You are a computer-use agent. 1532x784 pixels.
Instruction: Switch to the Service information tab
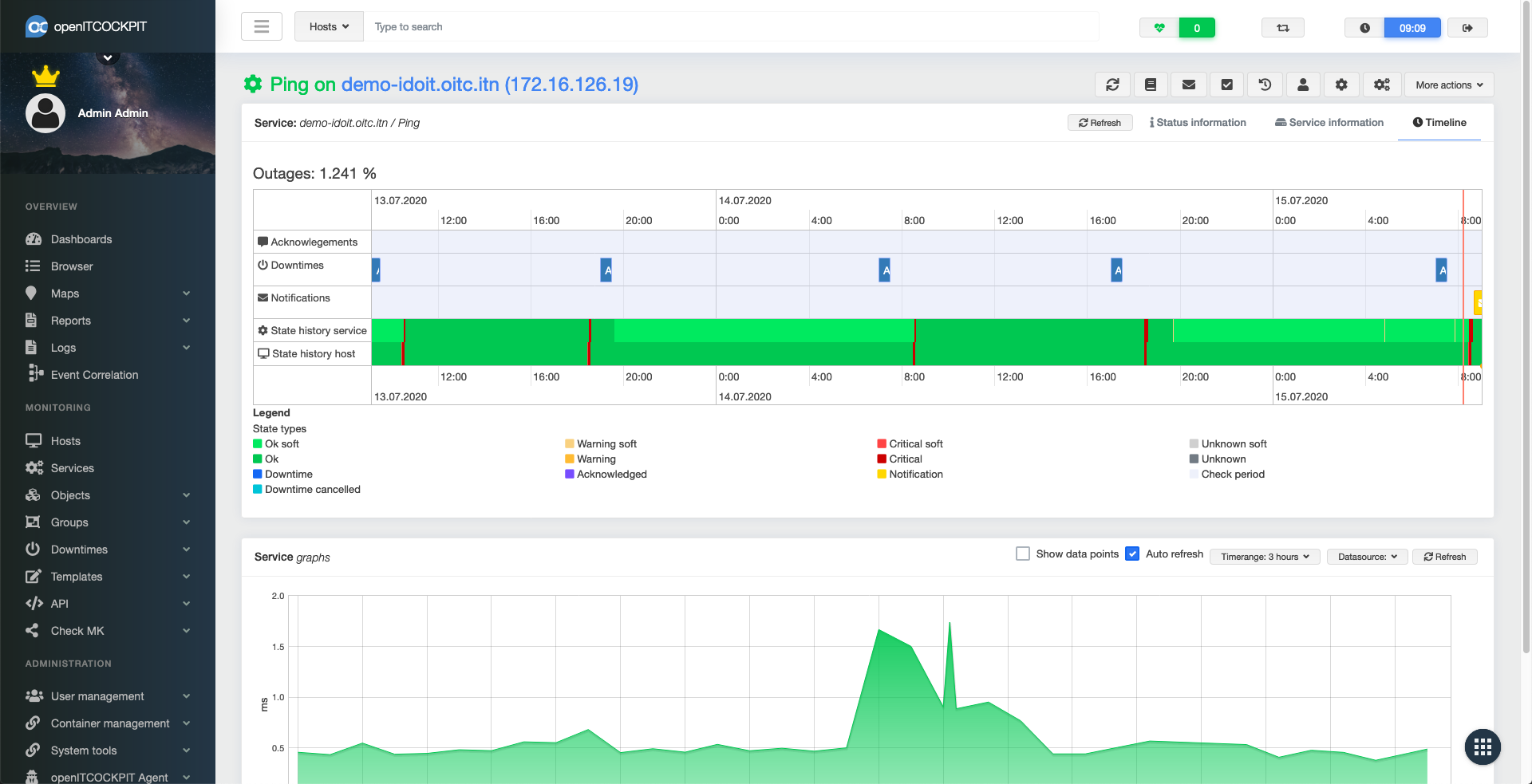coord(1329,123)
